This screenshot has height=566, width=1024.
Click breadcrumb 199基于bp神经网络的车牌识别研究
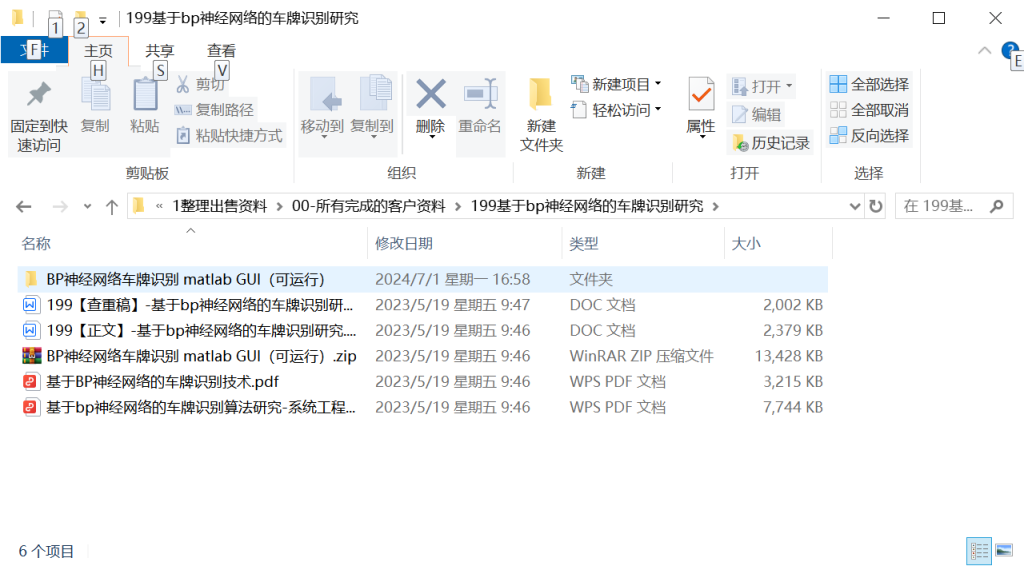click(587, 206)
